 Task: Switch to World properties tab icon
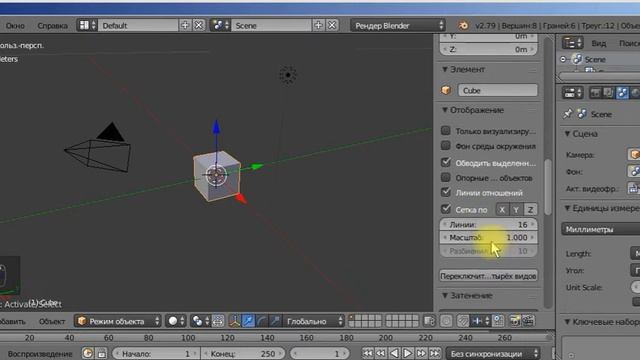(x=635, y=93)
